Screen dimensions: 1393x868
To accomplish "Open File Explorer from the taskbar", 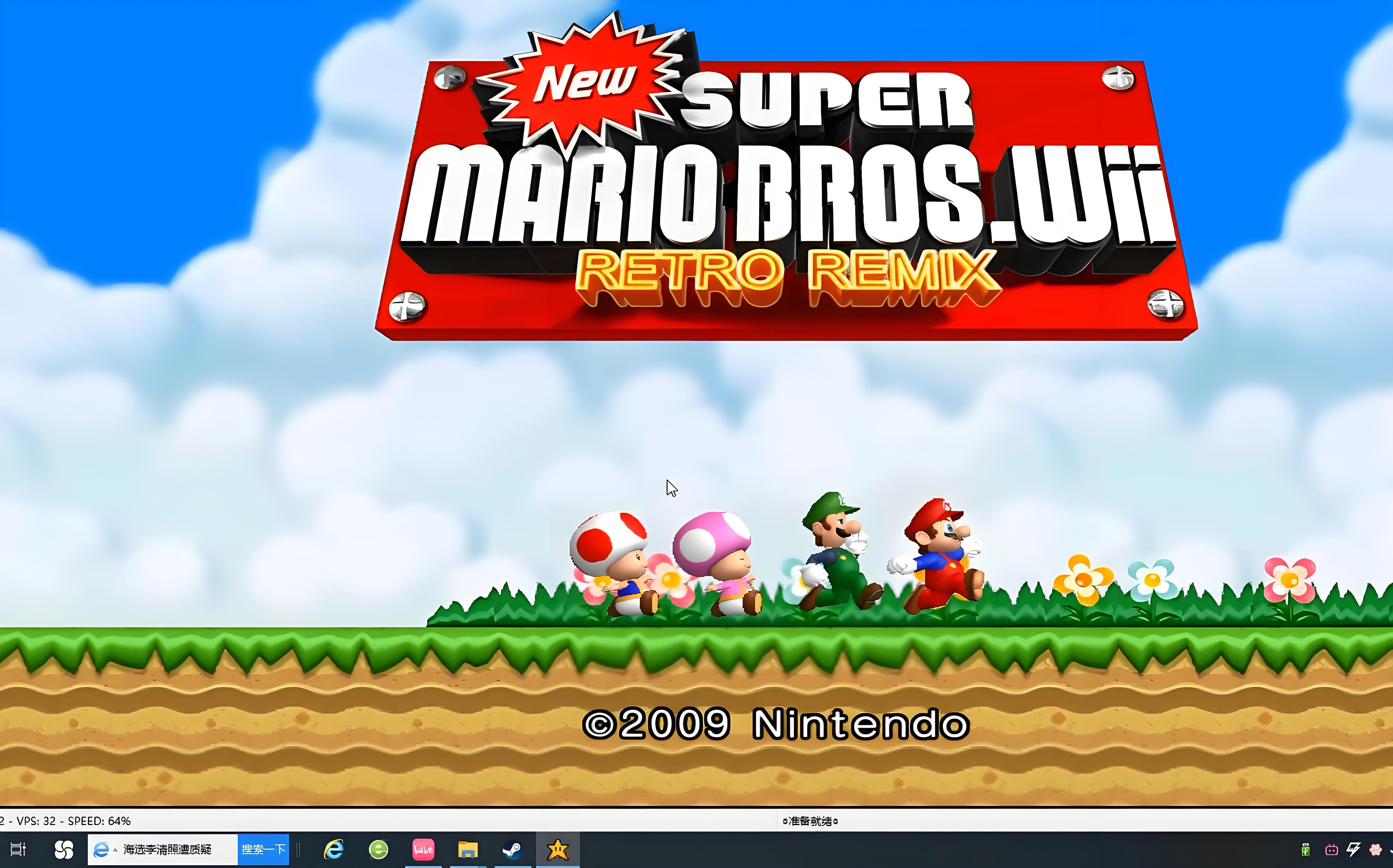I will coord(468,850).
